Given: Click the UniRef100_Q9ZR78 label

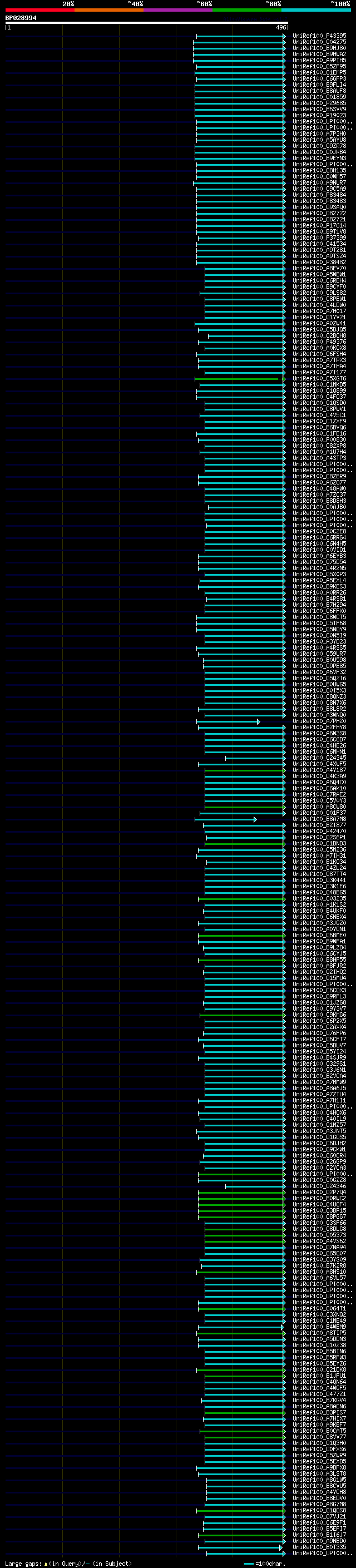Looking at the screenshot, I should 319,146.
